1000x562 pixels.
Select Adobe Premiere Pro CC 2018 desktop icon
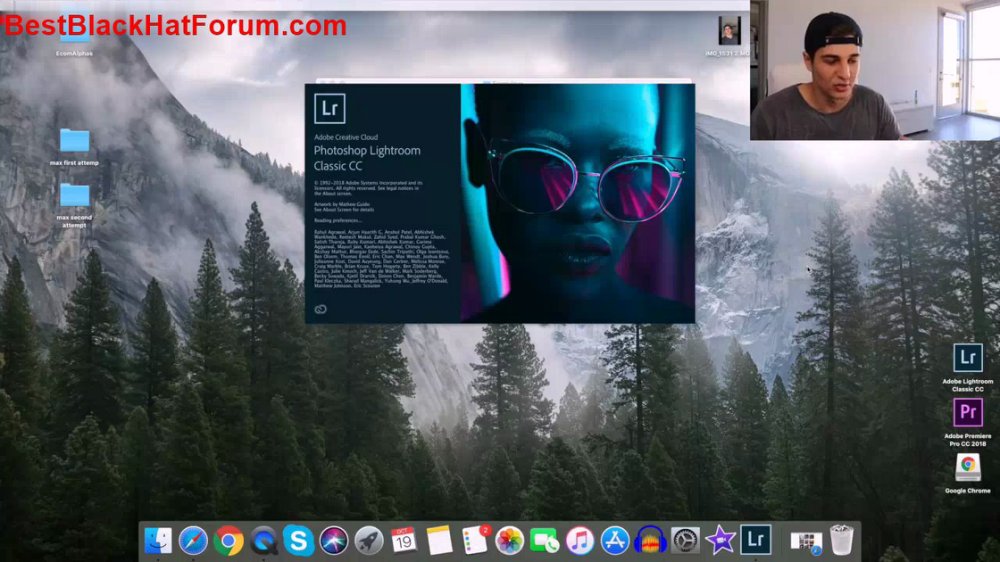point(967,422)
